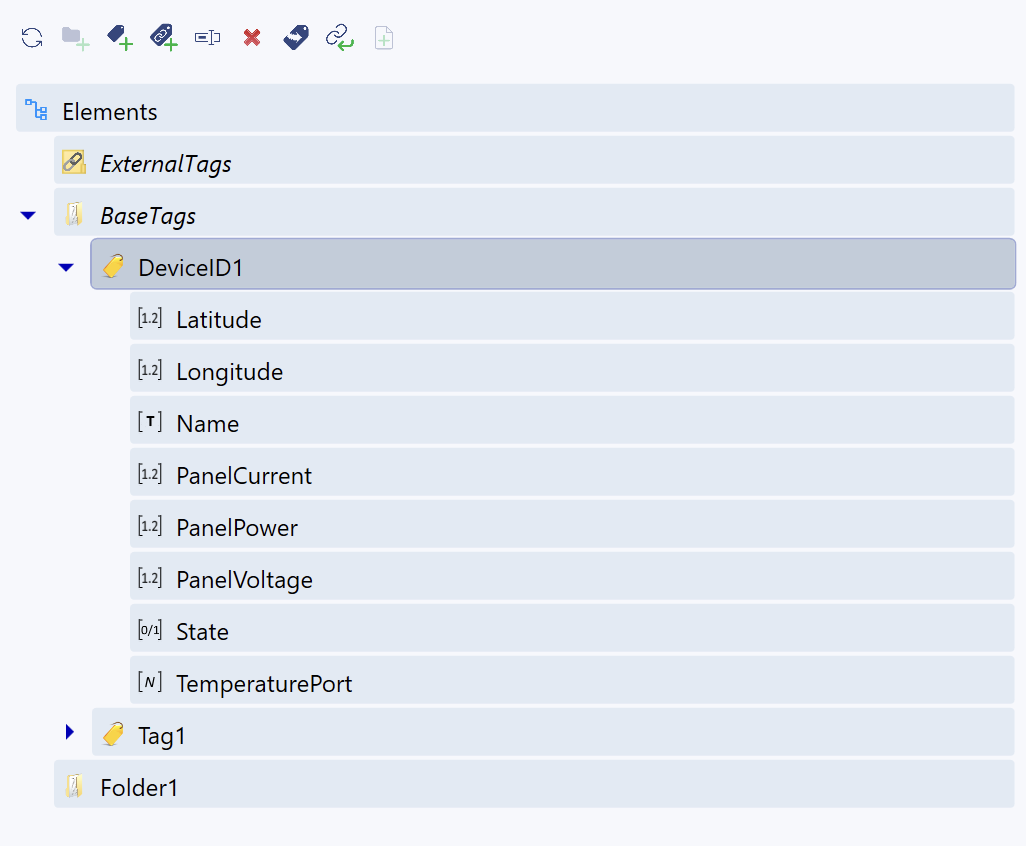The width and height of the screenshot is (1026, 846).
Task: Click the chain link with green arrow icon
Action: pos(340,38)
